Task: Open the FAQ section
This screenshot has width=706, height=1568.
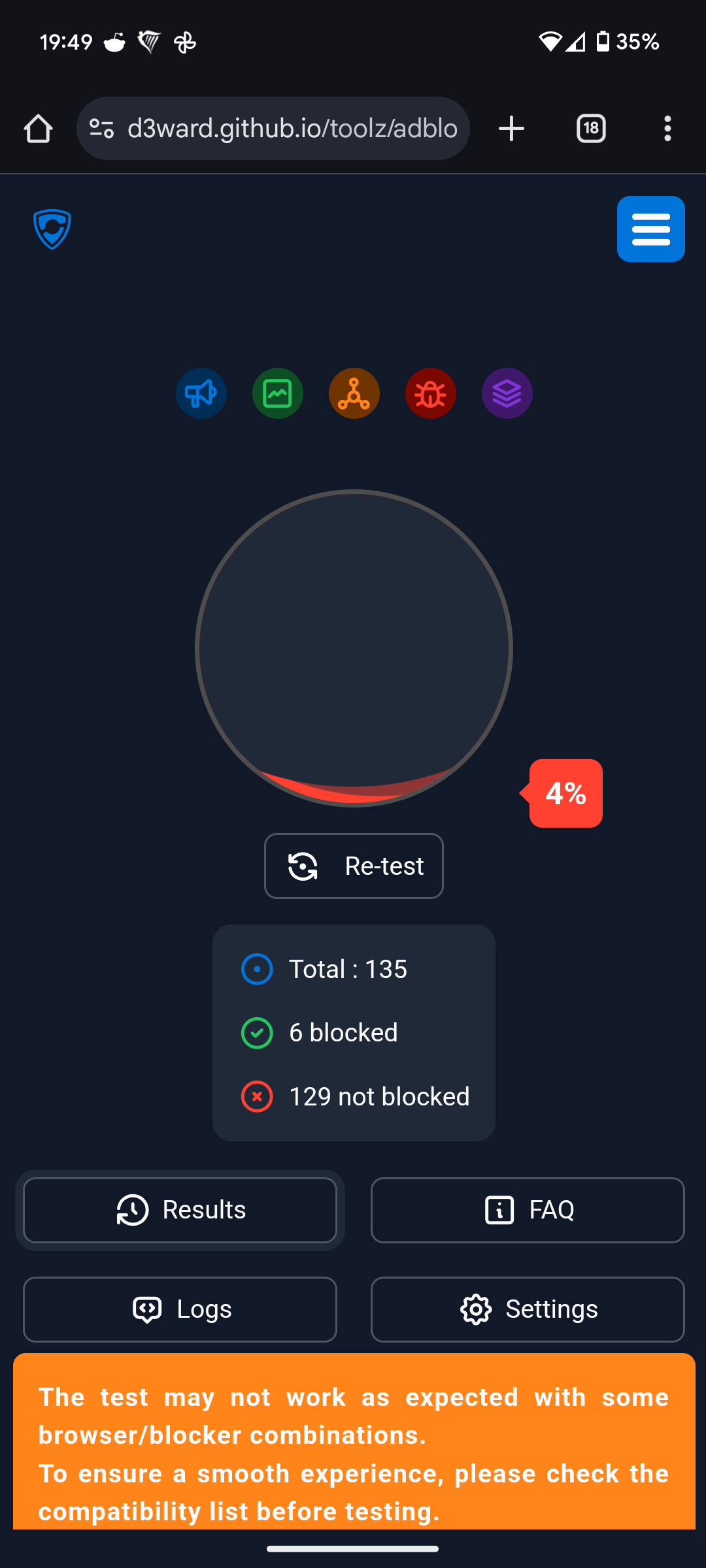Action: 528,1210
